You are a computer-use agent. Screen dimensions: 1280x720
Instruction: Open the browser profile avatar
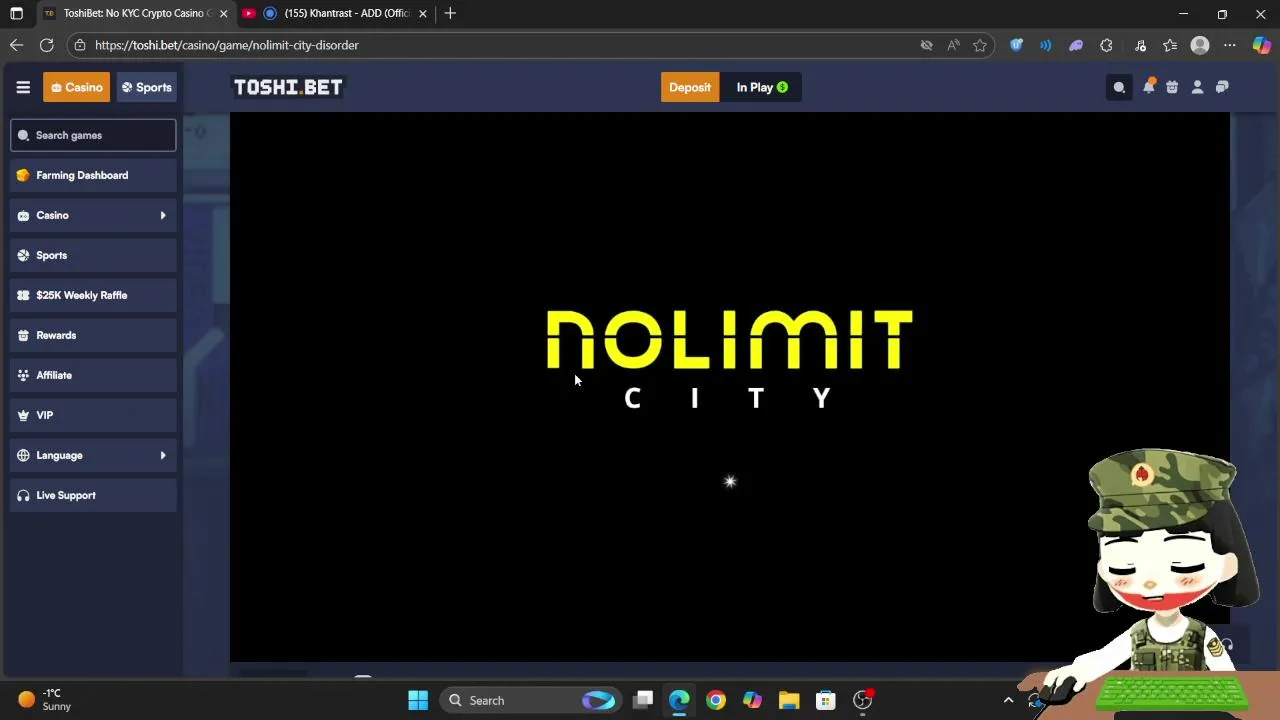[x=1200, y=45]
